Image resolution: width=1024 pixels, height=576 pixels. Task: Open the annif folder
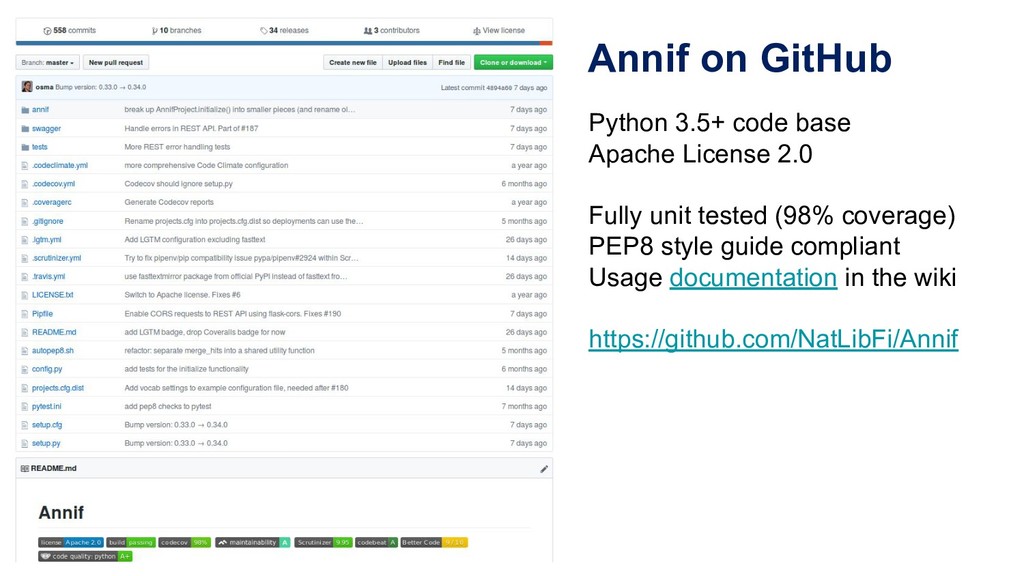coord(40,110)
